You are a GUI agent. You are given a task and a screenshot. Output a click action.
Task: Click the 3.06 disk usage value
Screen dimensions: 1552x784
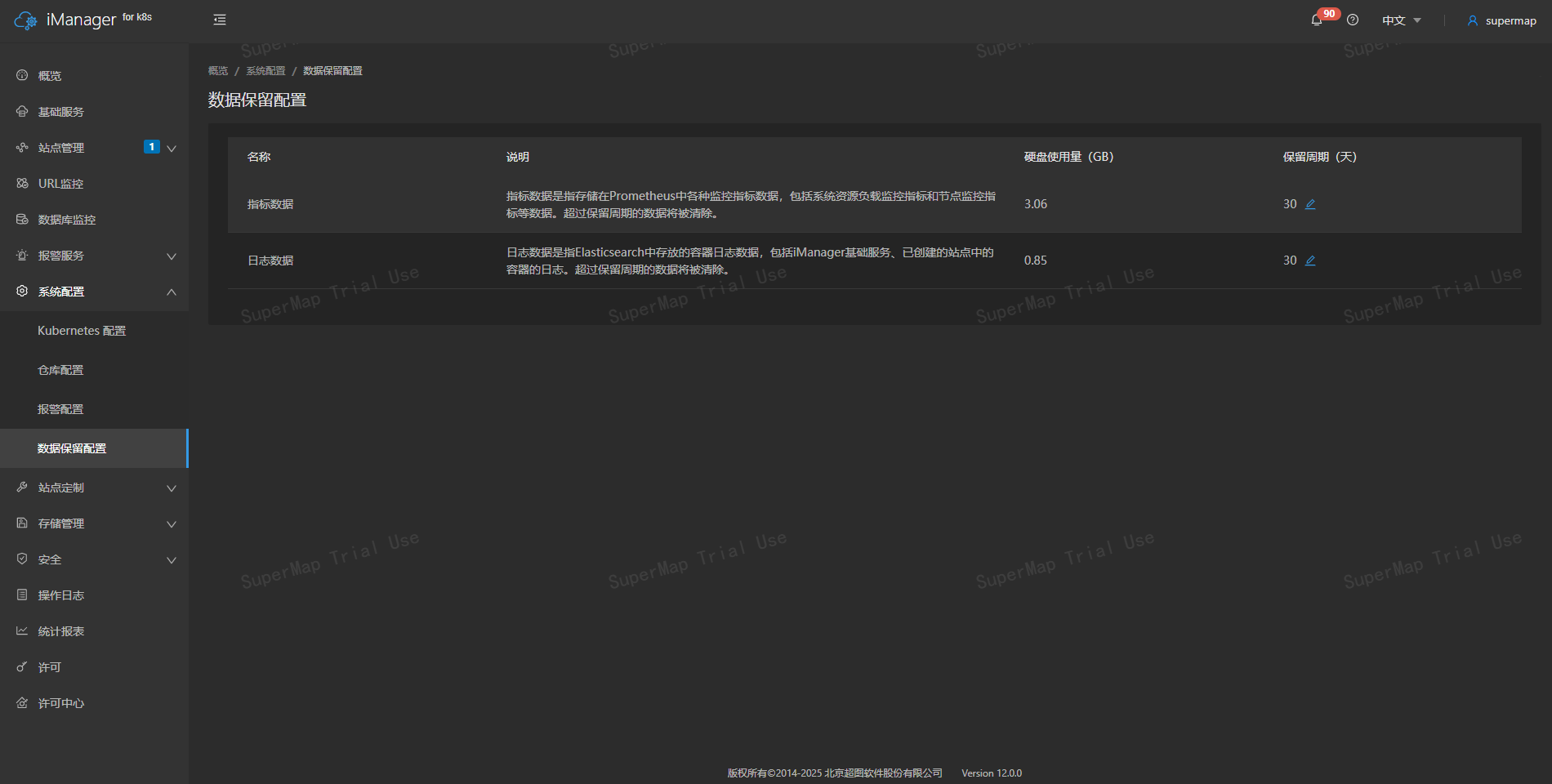[1036, 204]
